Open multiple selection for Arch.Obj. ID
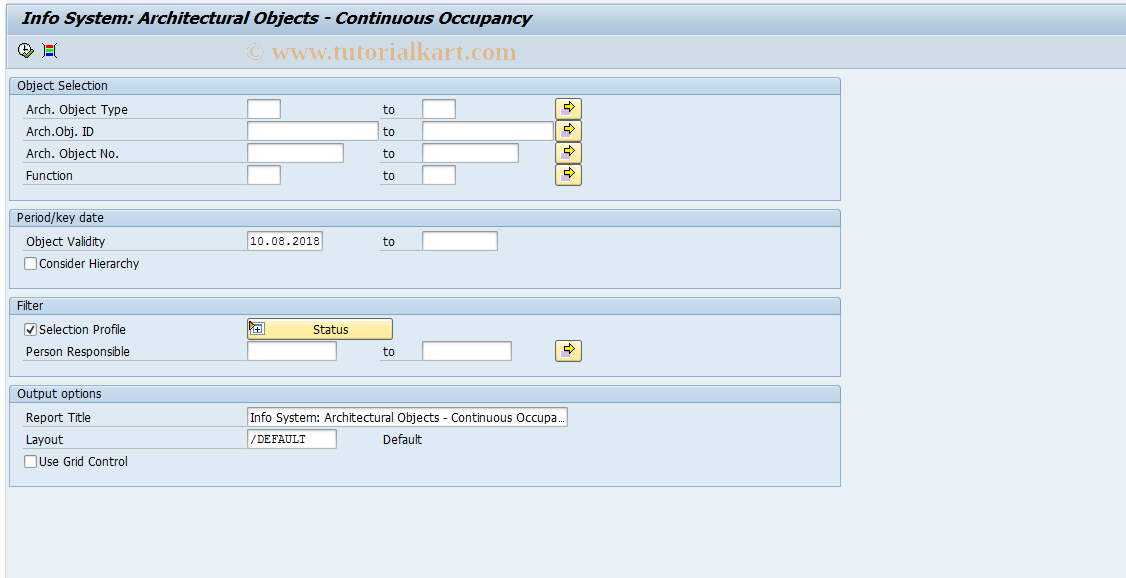 (568, 131)
